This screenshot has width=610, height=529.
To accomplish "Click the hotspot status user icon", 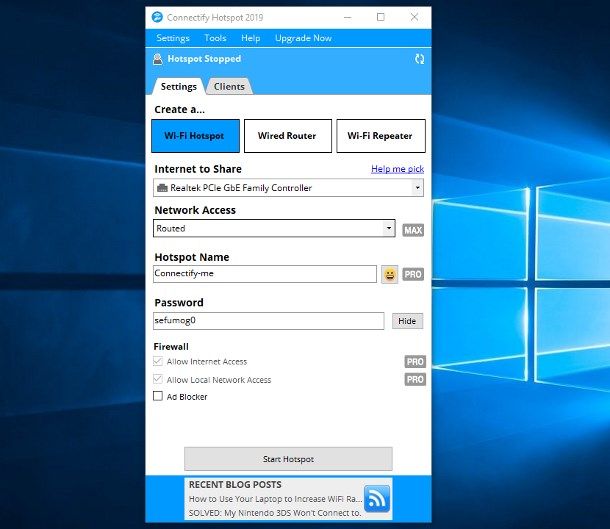I will click(158, 59).
